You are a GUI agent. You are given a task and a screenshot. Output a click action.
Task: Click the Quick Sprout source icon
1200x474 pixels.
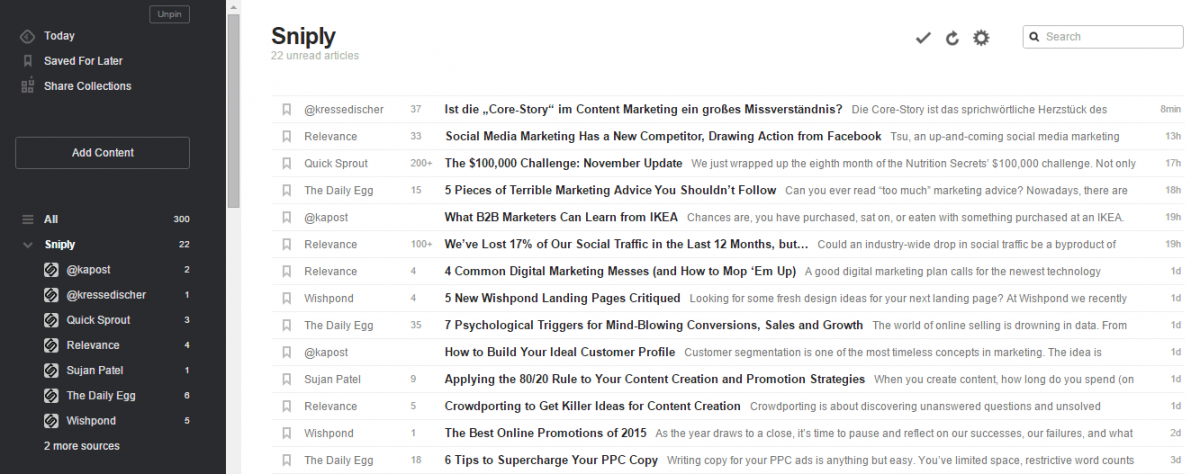(x=52, y=320)
